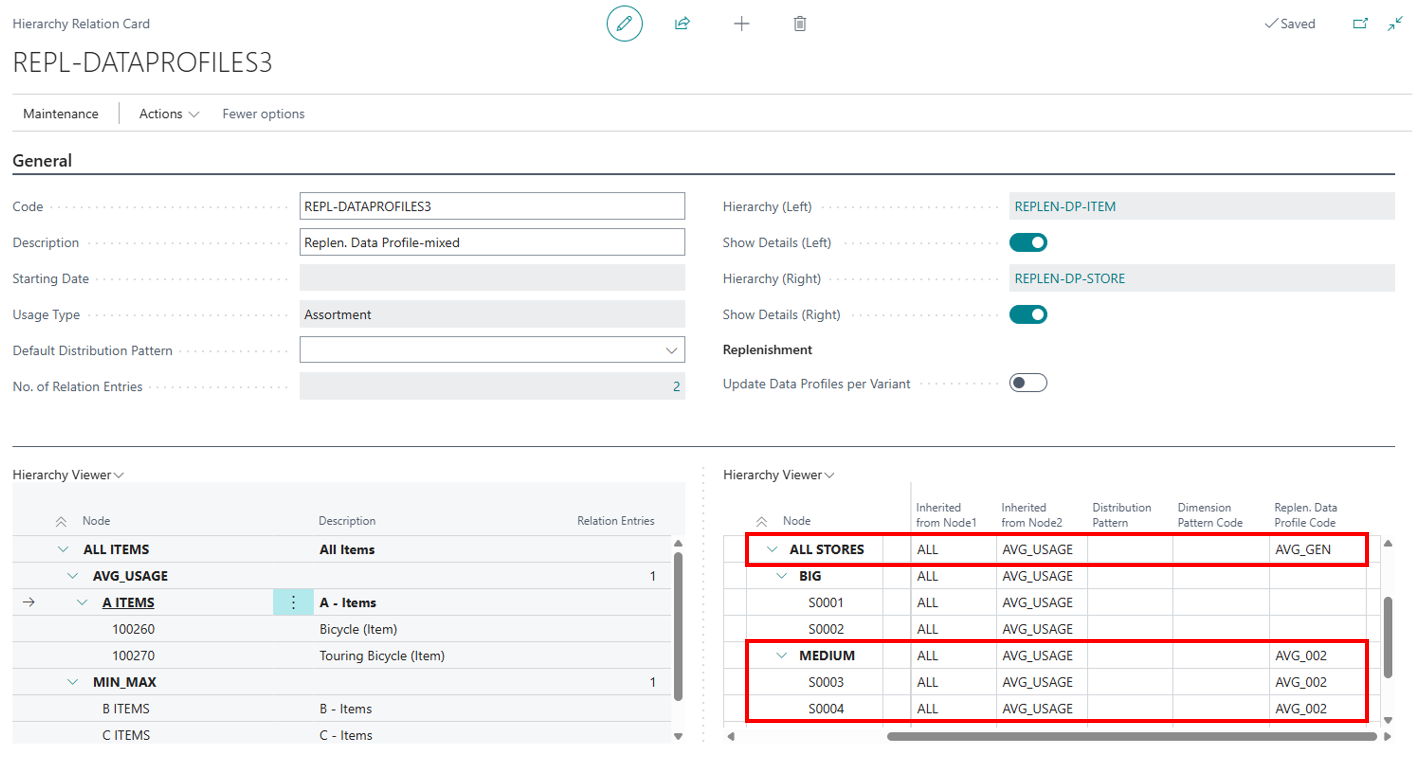Collapse the AVG_USAGE node
This screenshot has height=760, width=1425.
click(73, 576)
